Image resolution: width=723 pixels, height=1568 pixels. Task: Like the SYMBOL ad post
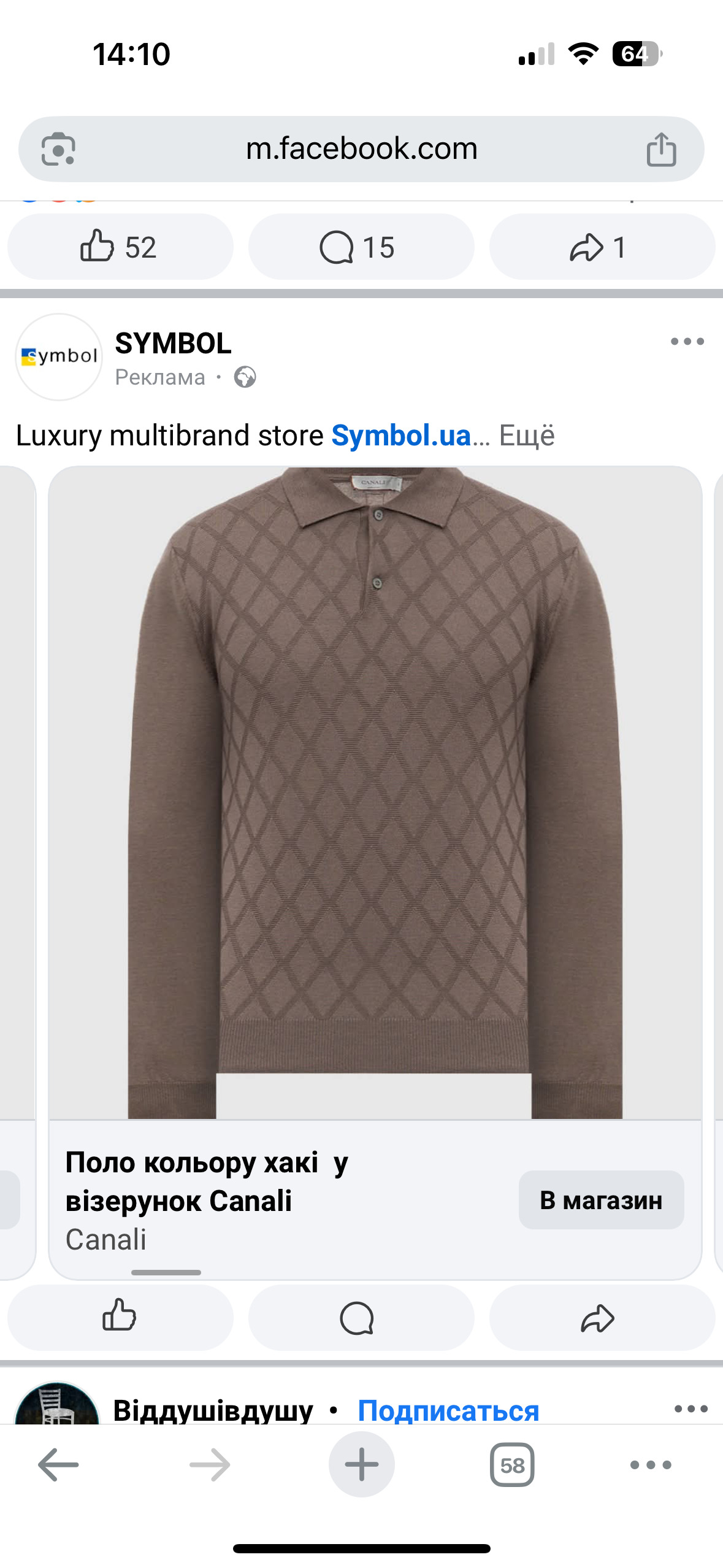coord(120,1317)
